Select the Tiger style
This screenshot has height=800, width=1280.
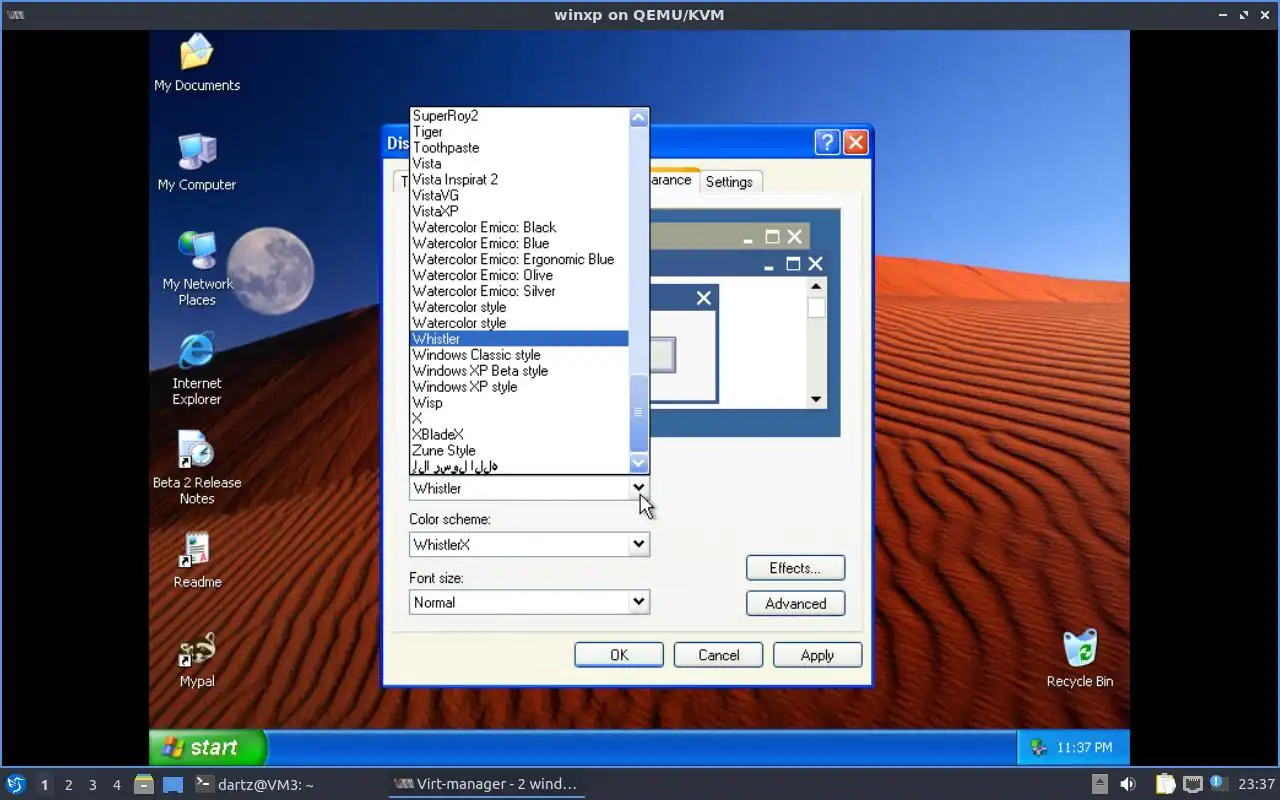(520, 132)
